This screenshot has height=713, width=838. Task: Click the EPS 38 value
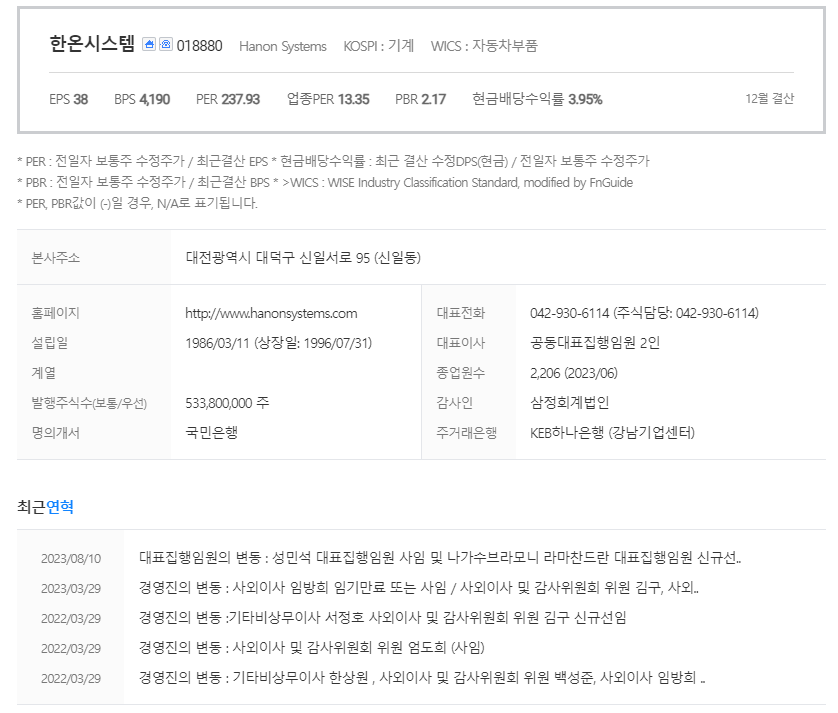coord(68,99)
